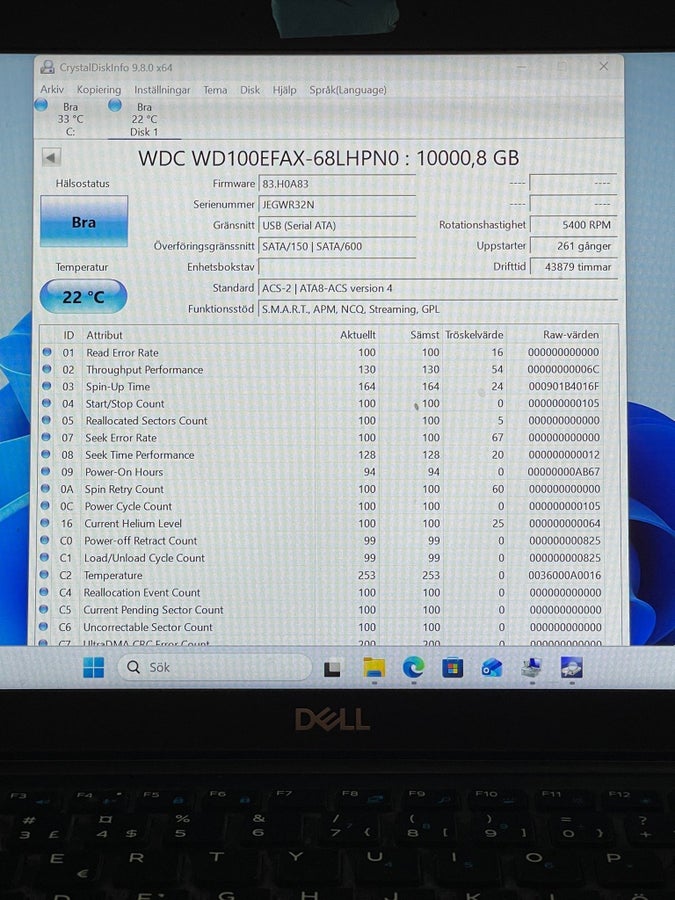Image resolution: width=675 pixels, height=900 pixels.
Task: Click the previous disk arrow button
Action: pos(52,157)
